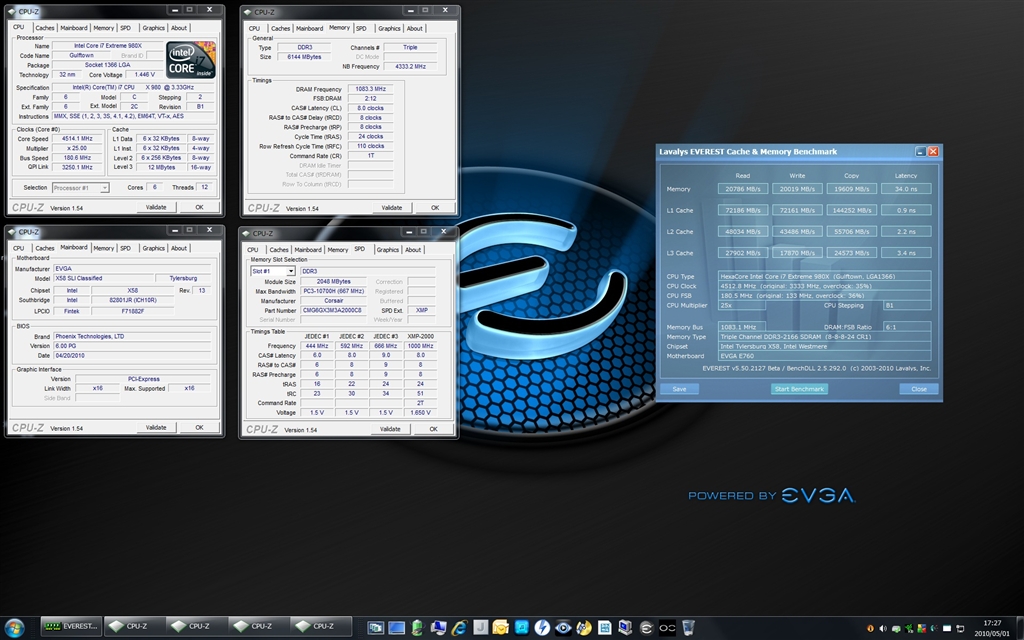1024x640 pixels.
Task: Click Close button at bottom of EVEREST
Action: (919, 389)
